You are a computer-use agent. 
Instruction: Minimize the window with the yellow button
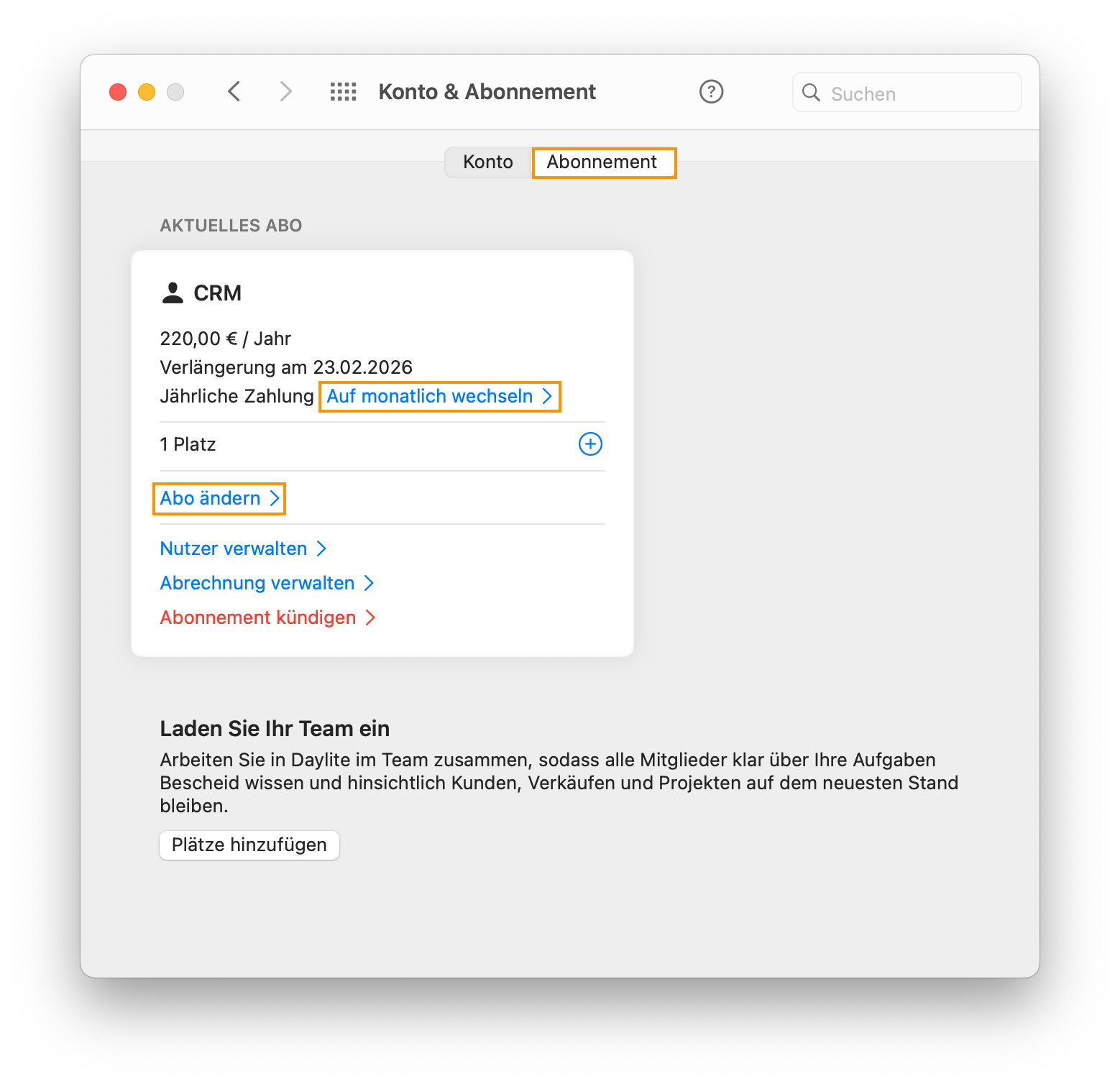tap(147, 92)
